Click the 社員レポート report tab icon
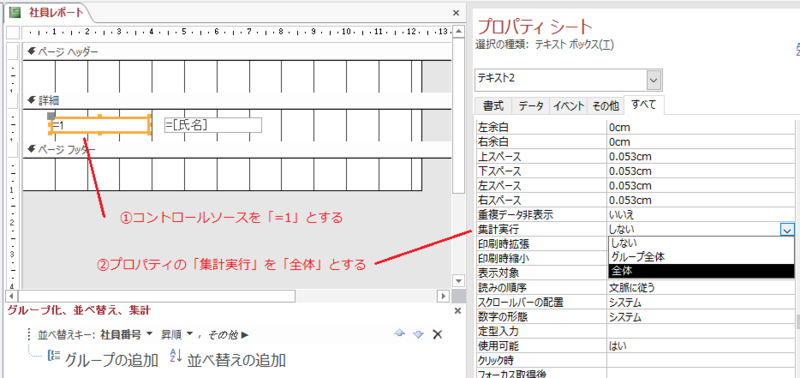 (x=15, y=12)
